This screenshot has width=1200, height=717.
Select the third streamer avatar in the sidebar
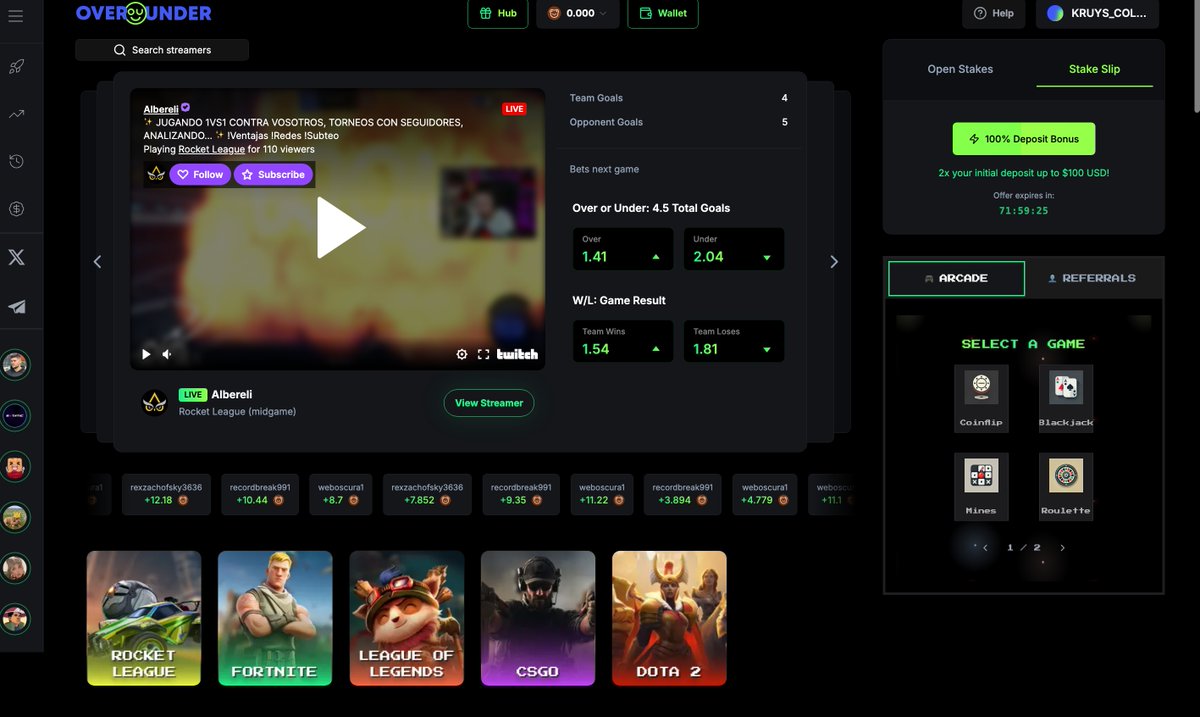click(15, 467)
